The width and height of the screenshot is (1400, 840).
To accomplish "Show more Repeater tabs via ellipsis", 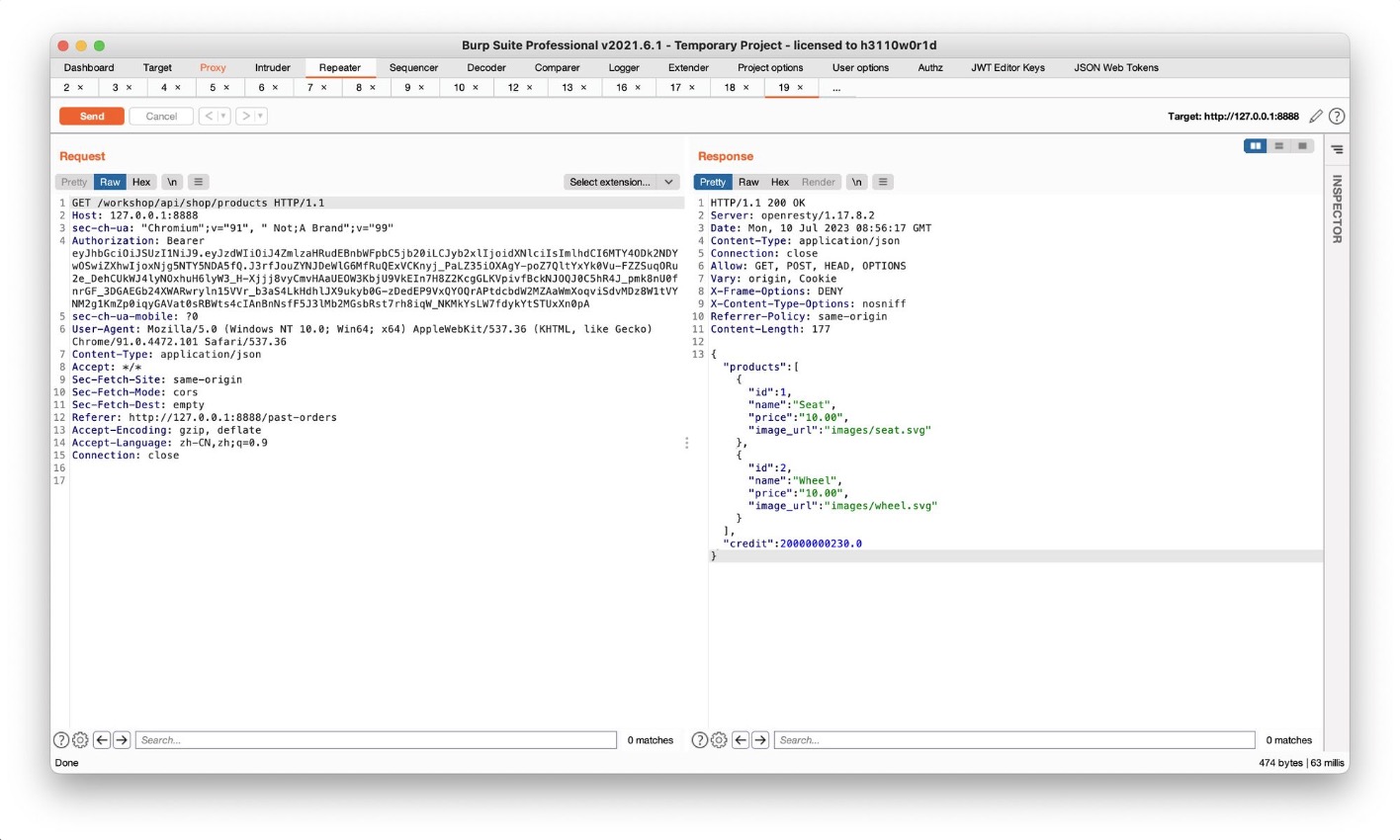I will click(x=836, y=88).
